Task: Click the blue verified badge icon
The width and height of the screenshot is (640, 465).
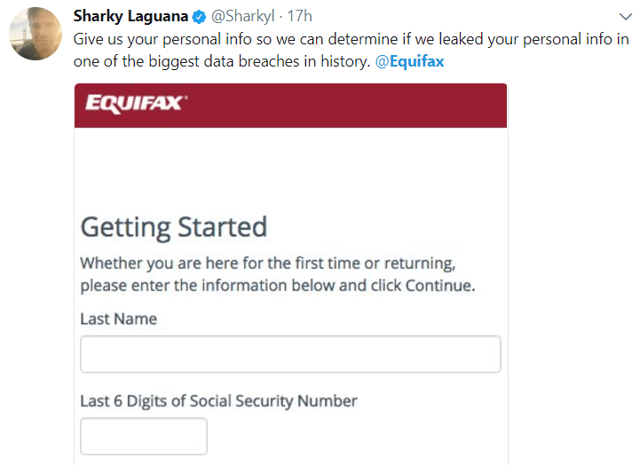Action: click(x=198, y=18)
